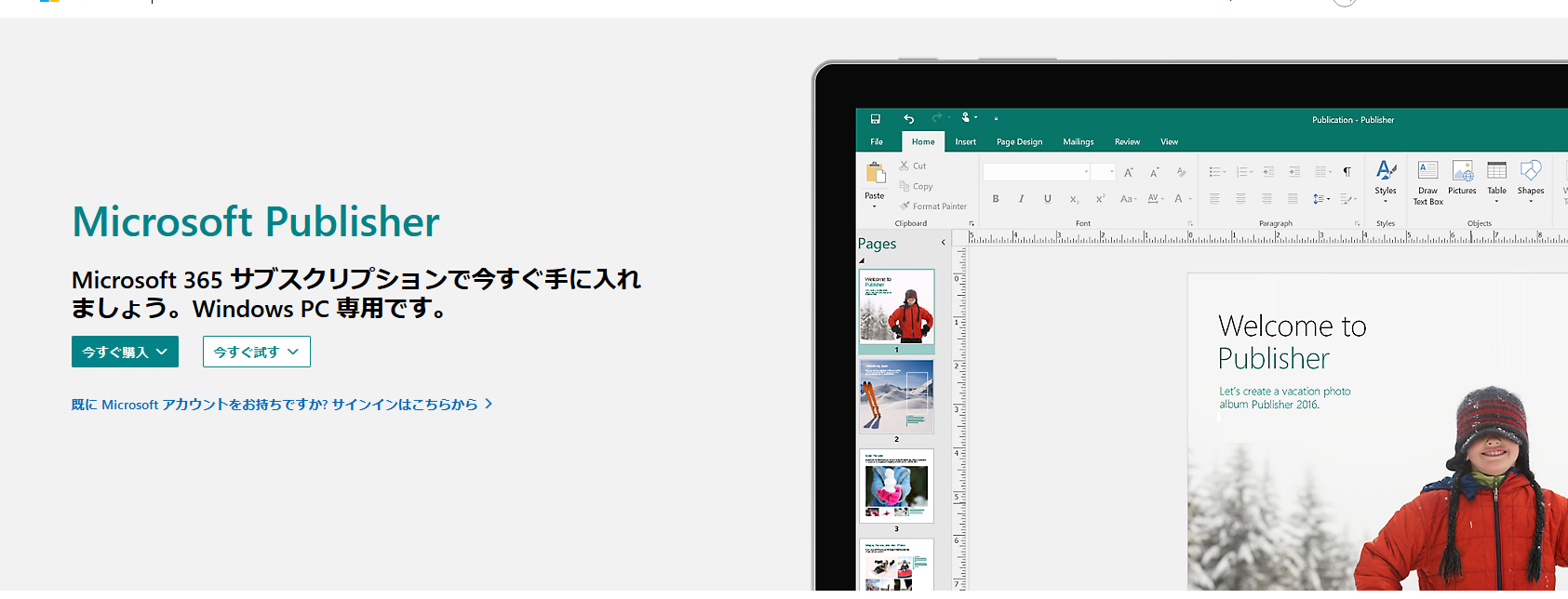Switch to the Page Design tab
The height and width of the screenshot is (599, 1568).
coord(1020,142)
